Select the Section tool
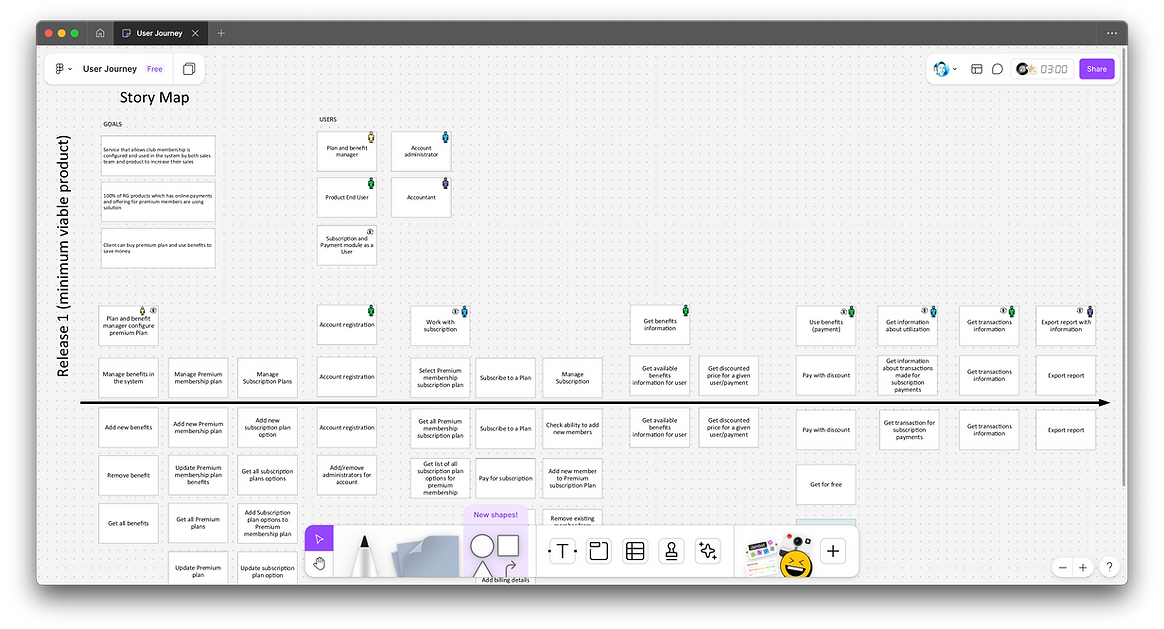Screen dimensions: 1164x629 coord(598,551)
